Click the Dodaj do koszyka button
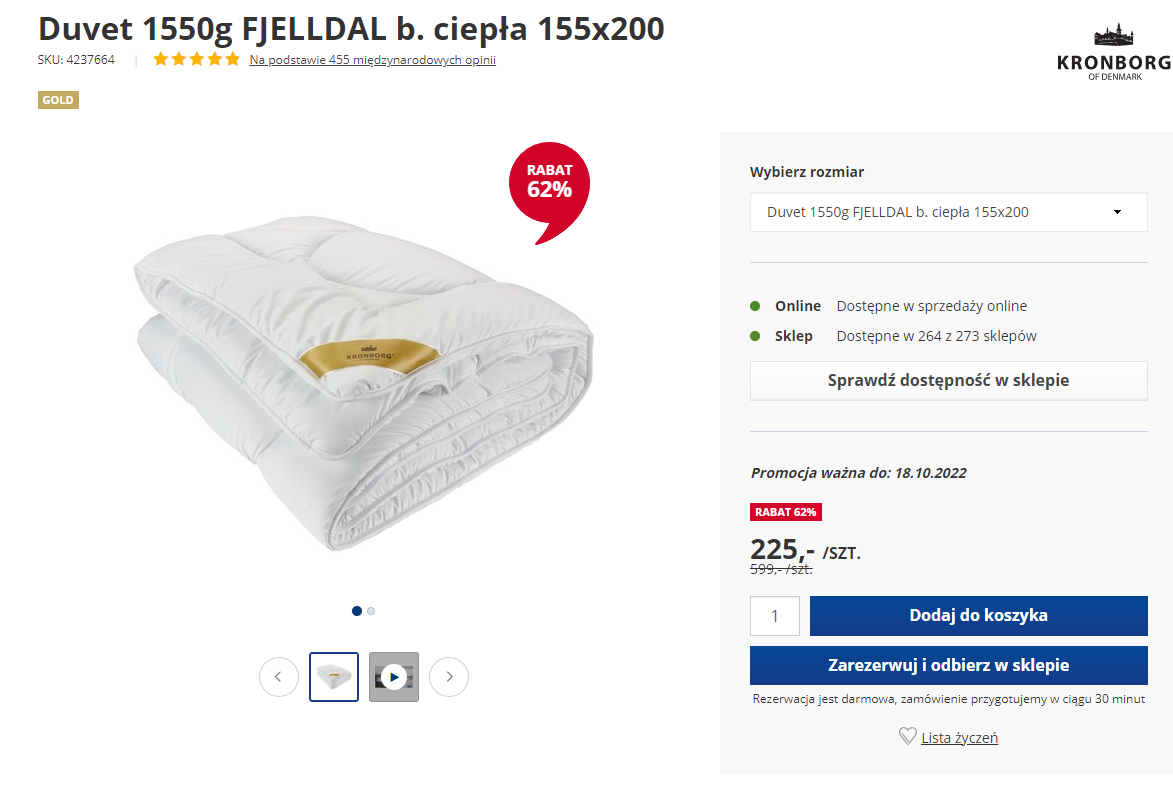Image resolution: width=1173 pixels, height=790 pixels. click(x=978, y=616)
